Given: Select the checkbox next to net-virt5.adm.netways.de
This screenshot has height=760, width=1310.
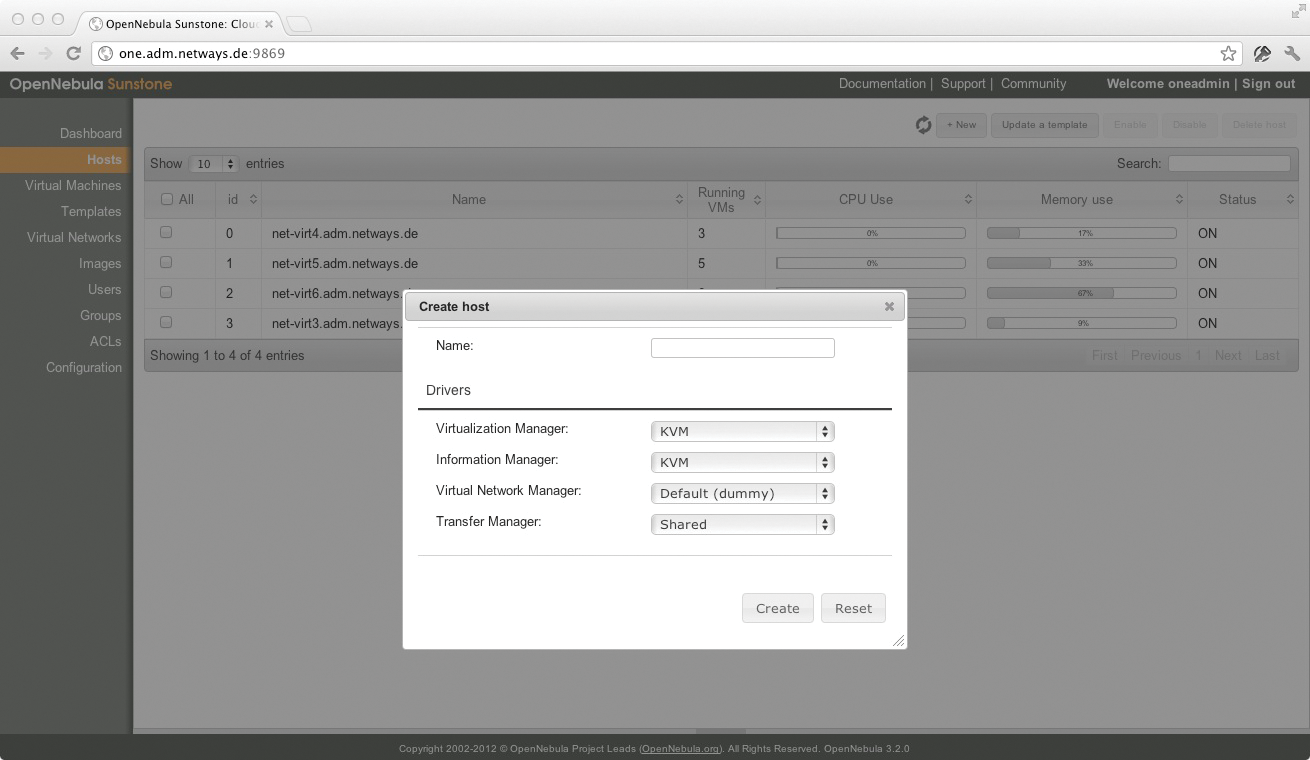Looking at the screenshot, I should (x=166, y=262).
